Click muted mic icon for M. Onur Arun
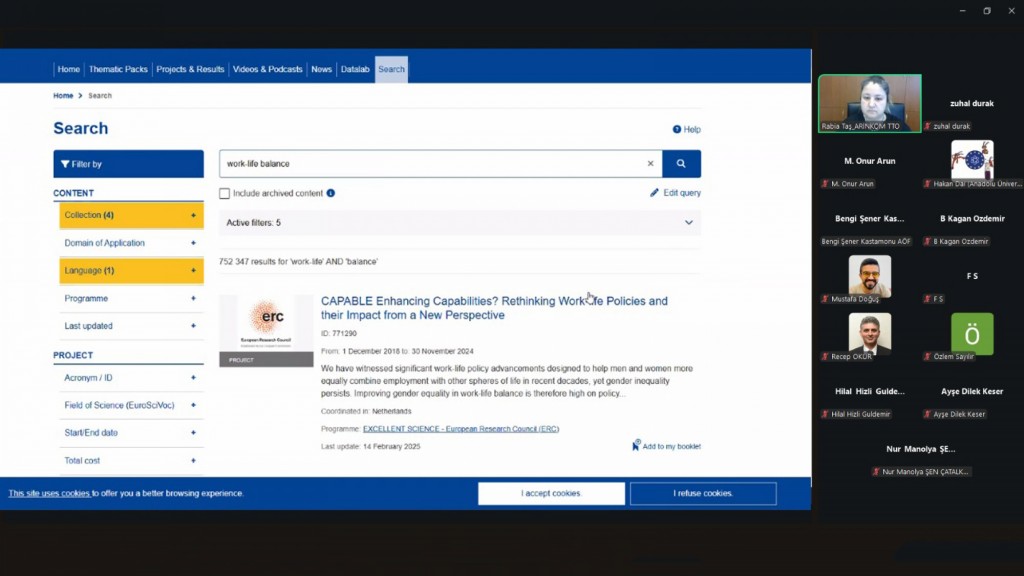Screen dimensions: 1024x576 point(825,184)
